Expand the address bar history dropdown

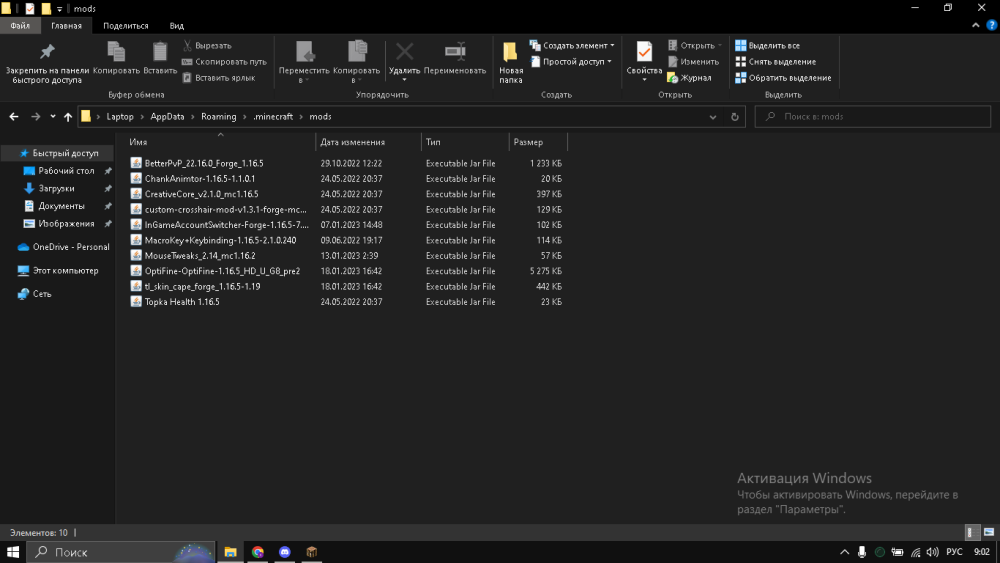point(713,117)
